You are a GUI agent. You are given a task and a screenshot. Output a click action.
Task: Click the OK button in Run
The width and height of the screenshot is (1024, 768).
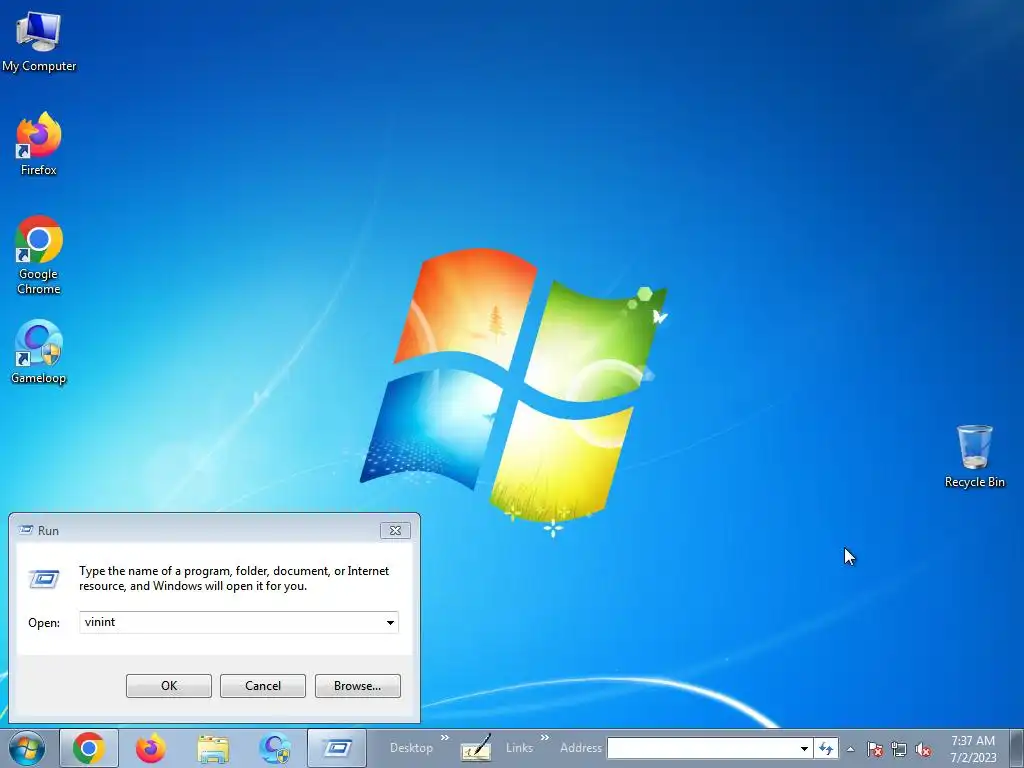coord(168,686)
